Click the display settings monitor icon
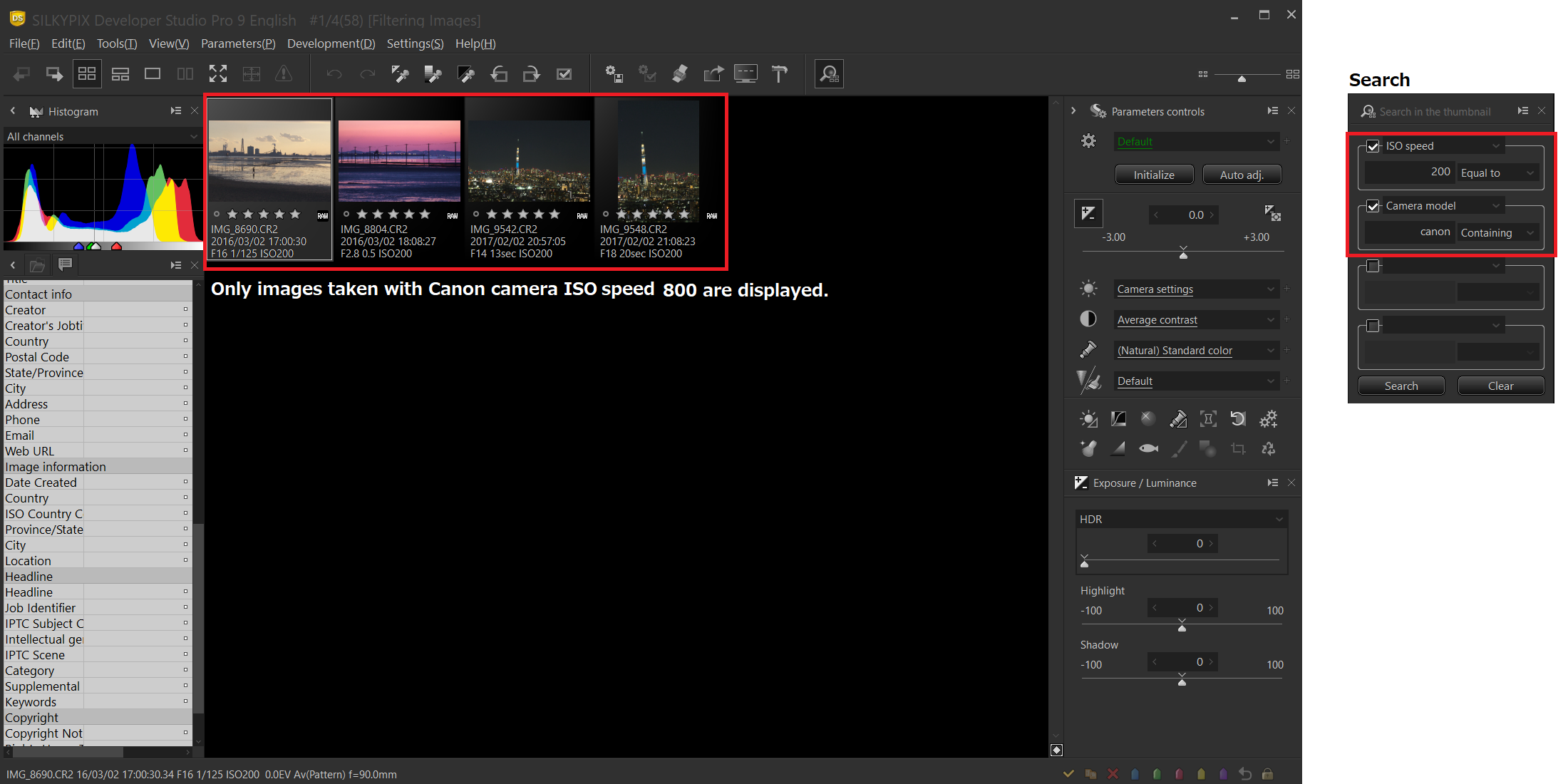 tap(746, 74)
